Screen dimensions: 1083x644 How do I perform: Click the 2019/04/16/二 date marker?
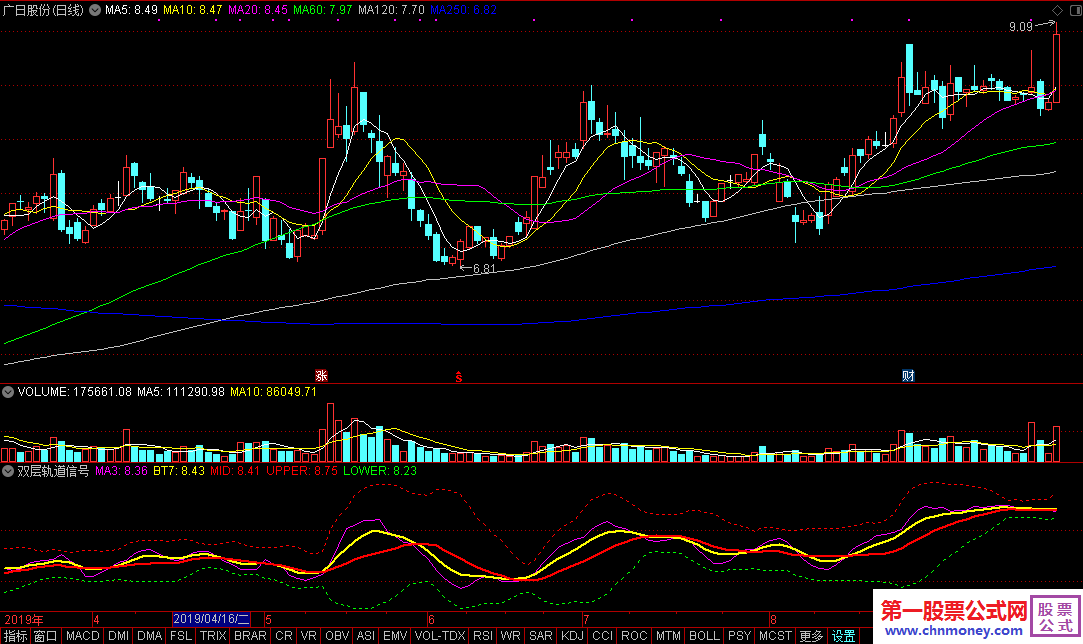pyautogui.click(x=211, y=619)
